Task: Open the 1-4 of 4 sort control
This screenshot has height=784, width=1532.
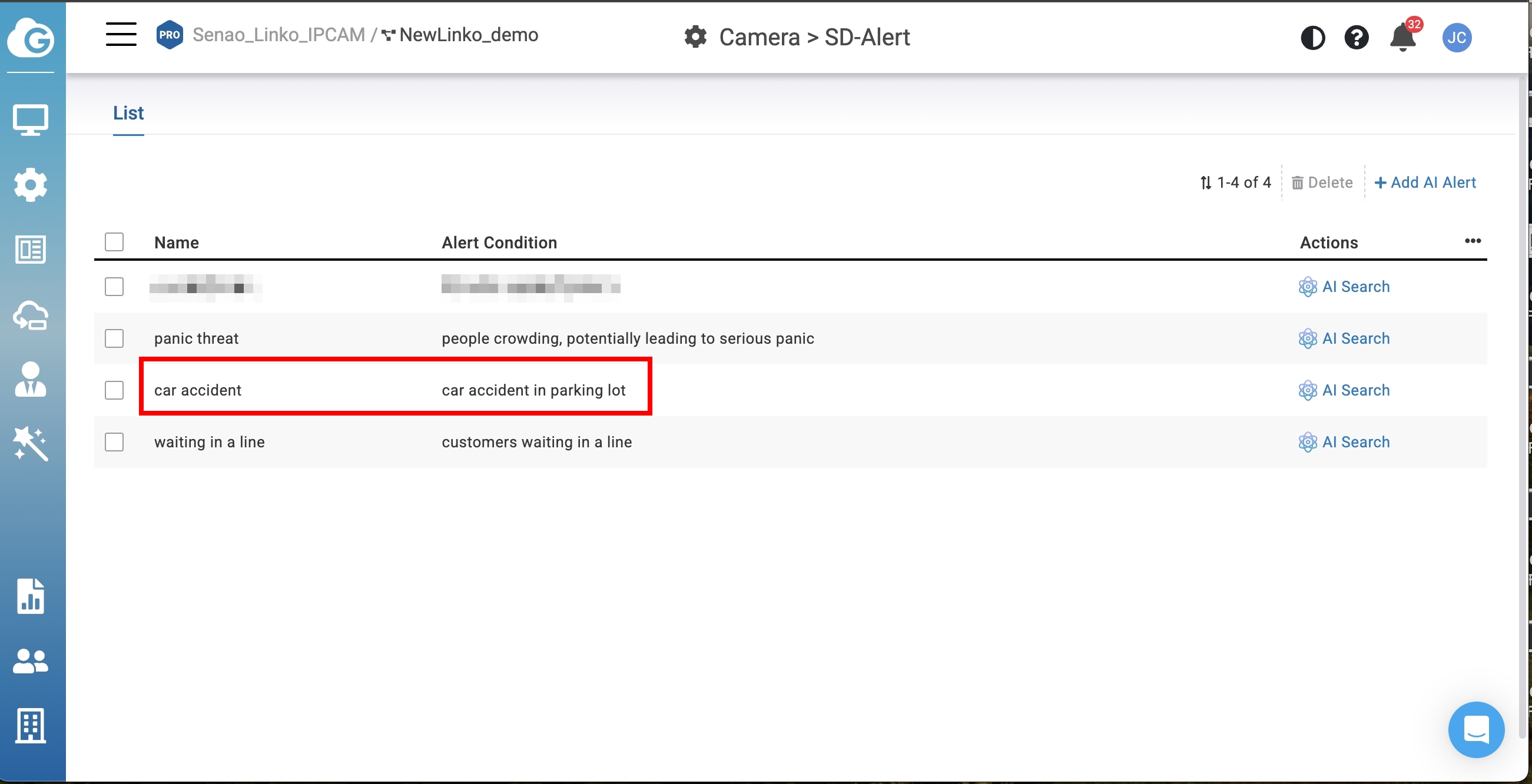Action: tap(1235, 182)
